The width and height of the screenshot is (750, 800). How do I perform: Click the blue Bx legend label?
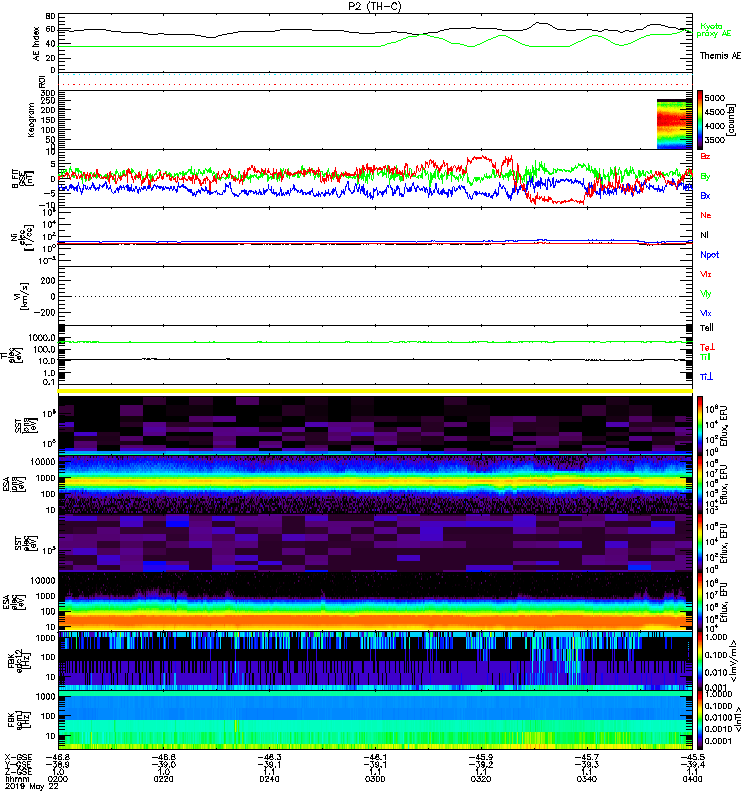[x=705, y=195]
